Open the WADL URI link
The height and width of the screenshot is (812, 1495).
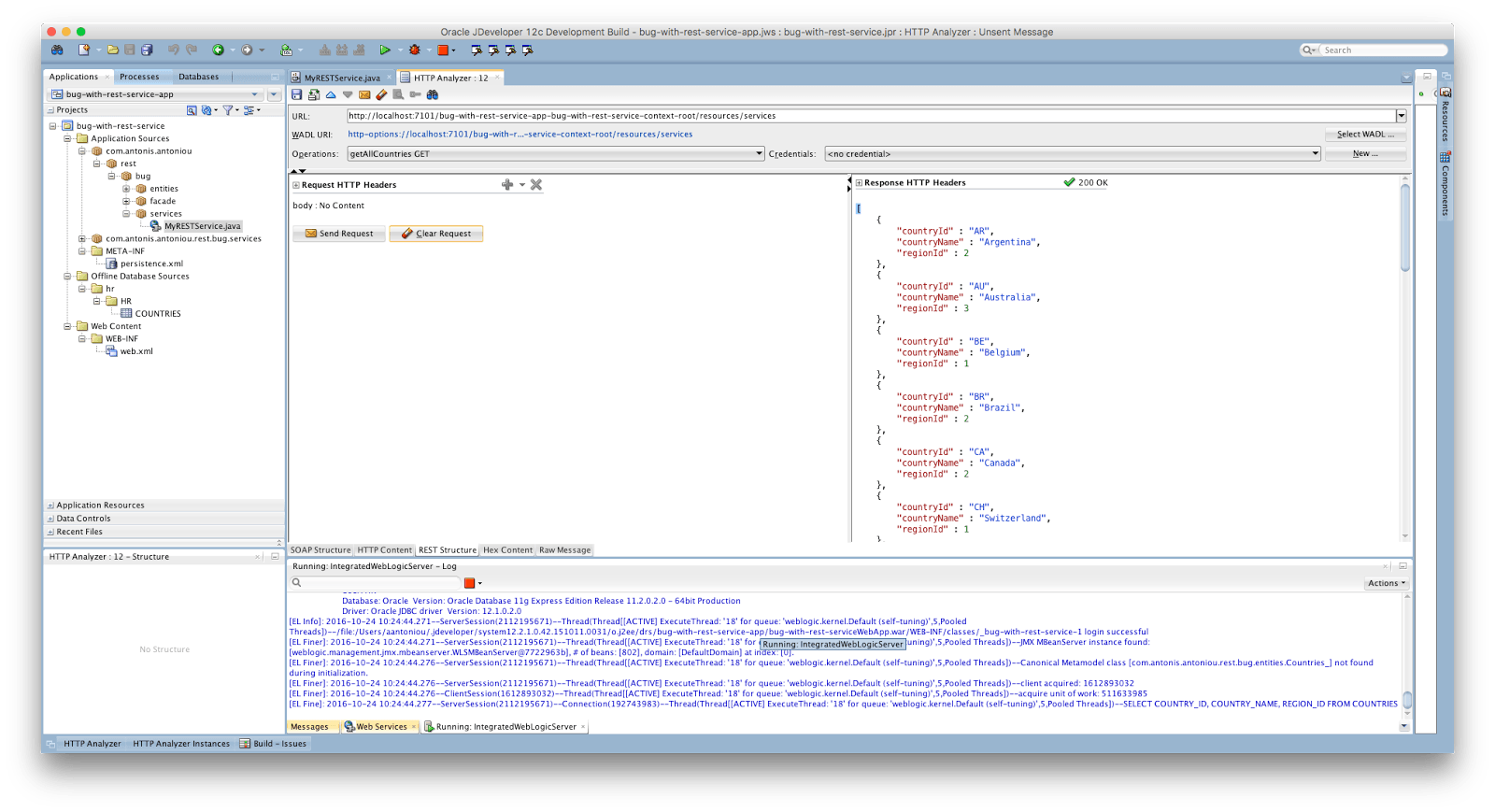[x=520, y=135]
